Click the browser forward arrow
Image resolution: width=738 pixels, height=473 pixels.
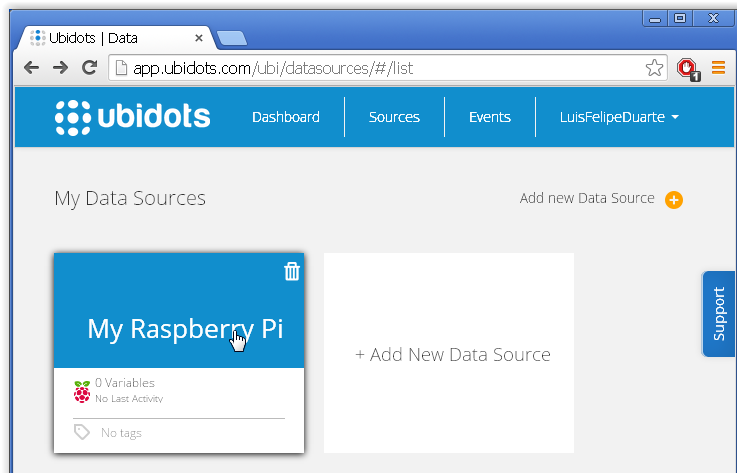tap(60, 68)
